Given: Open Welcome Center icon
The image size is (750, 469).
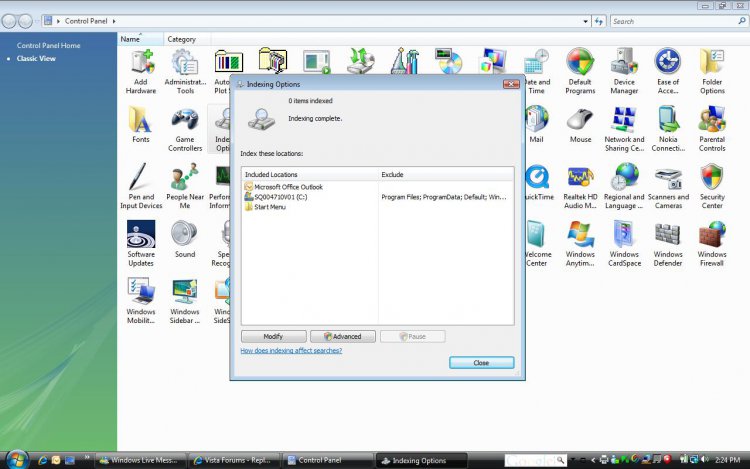Looking at the screenshot, I should pos(538,244).
